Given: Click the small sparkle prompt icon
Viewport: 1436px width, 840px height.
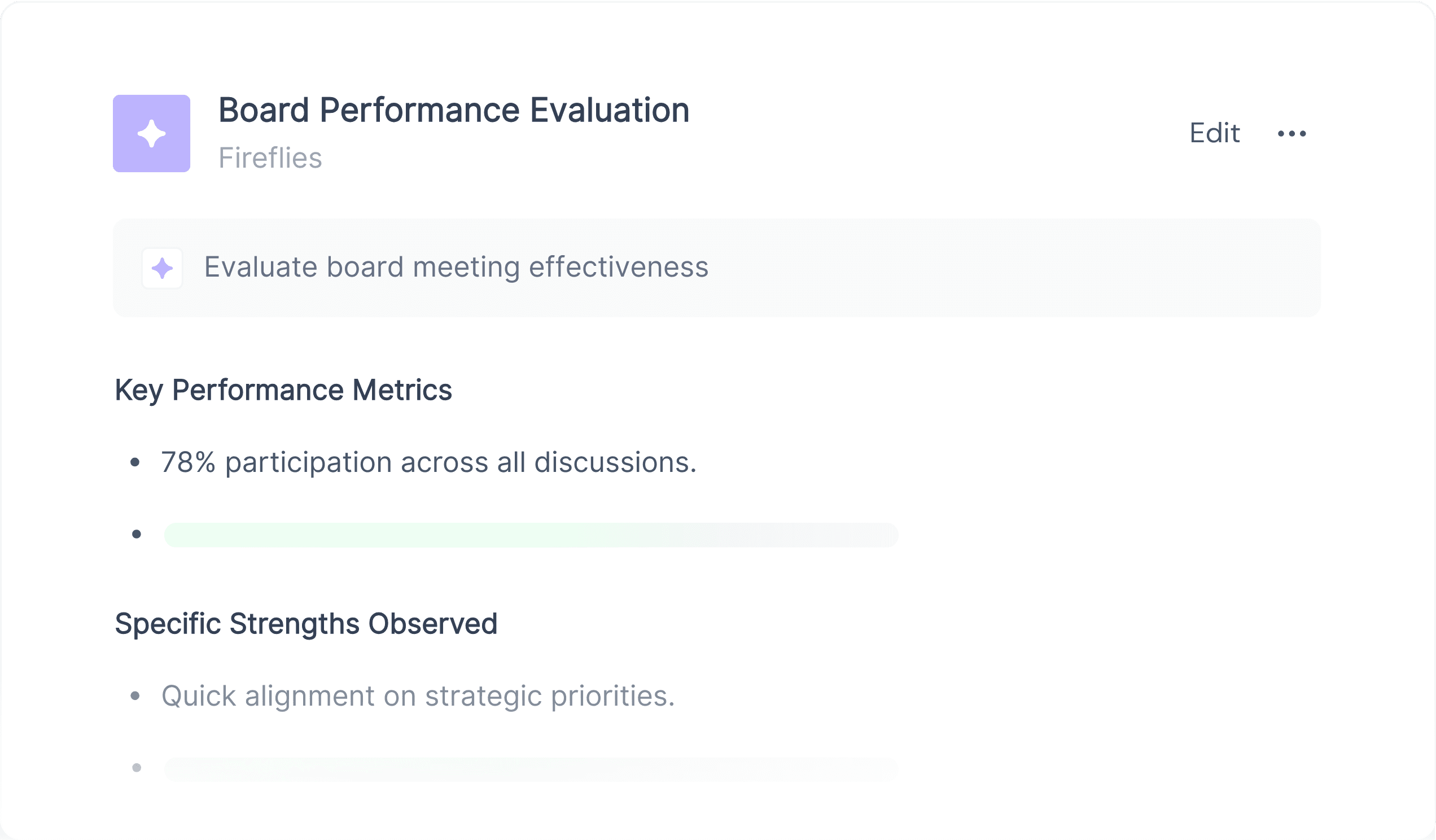Looking at the screenshot, I should pyautogui.click(x=163, y=268).
